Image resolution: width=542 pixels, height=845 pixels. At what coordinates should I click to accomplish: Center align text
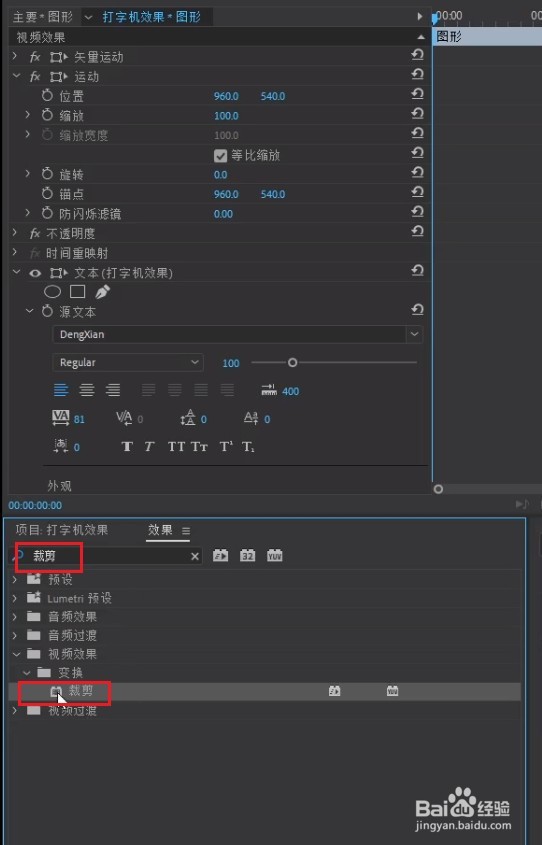tap(87, 390)
